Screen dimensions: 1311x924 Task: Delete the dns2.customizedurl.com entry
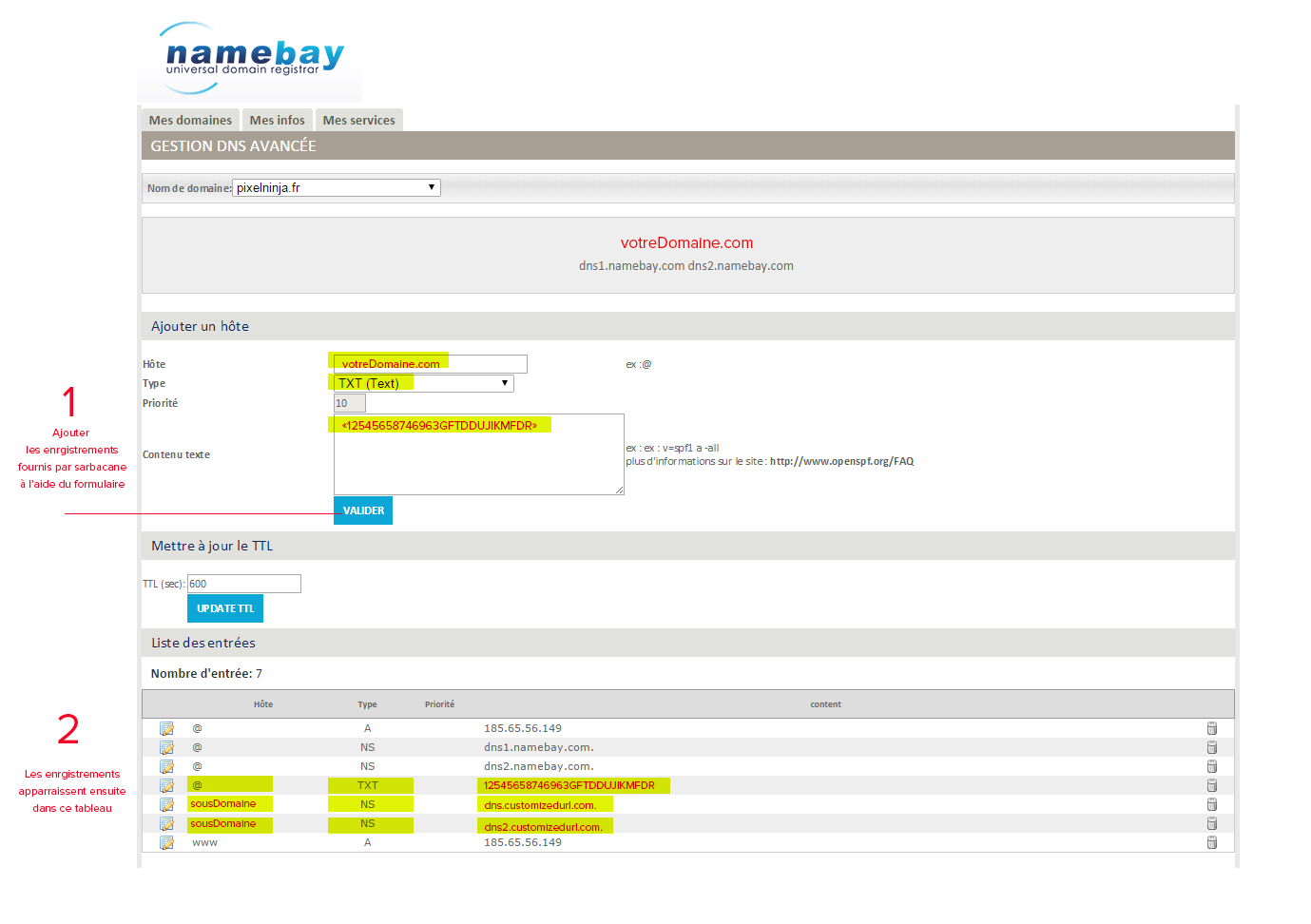click(1212, 824)
